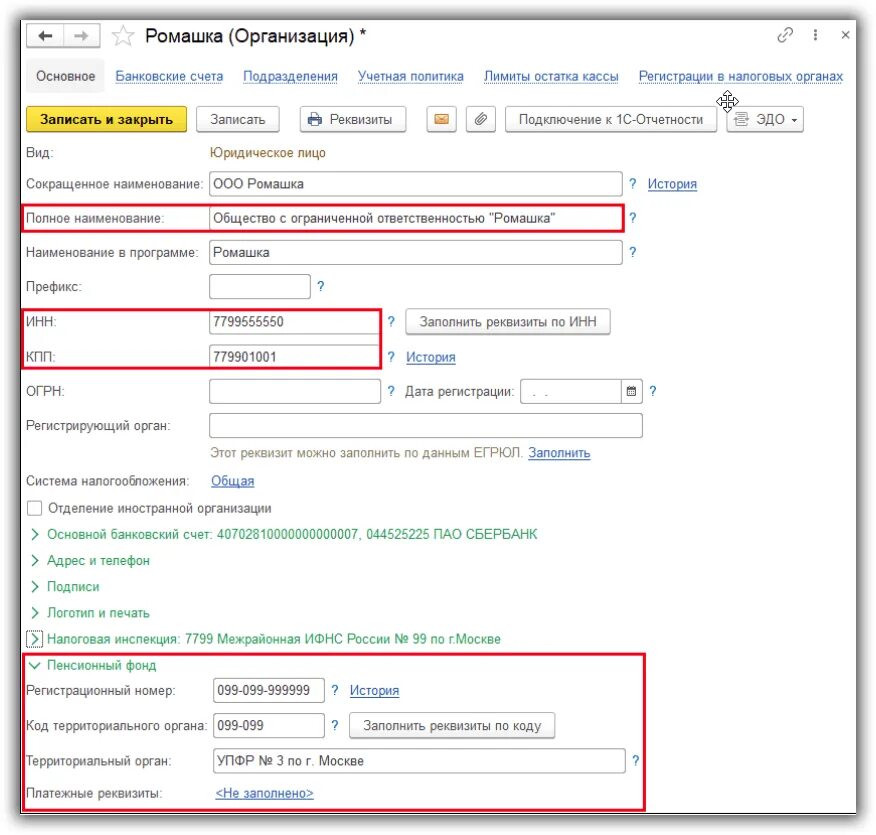The image size is (876, 835).
Task: Show help for Территориальный орган field
Action: (x=635, y=760)
